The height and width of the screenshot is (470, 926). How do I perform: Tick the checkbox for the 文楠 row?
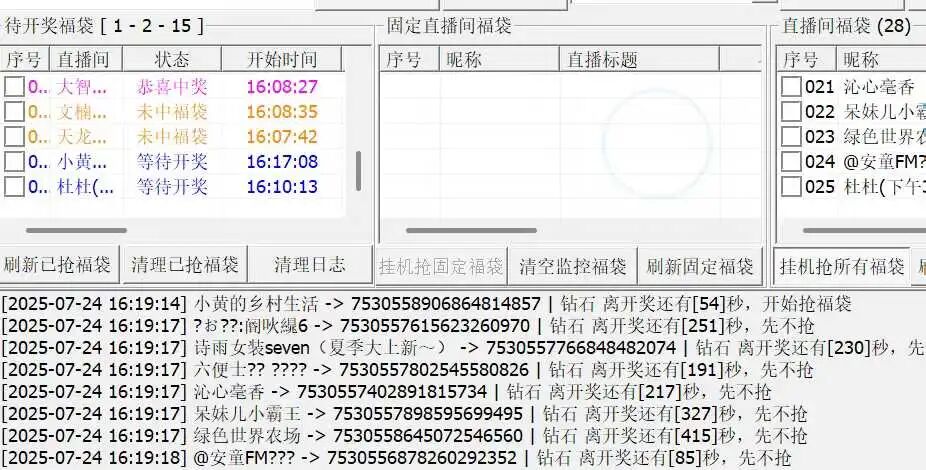[14, 112]
